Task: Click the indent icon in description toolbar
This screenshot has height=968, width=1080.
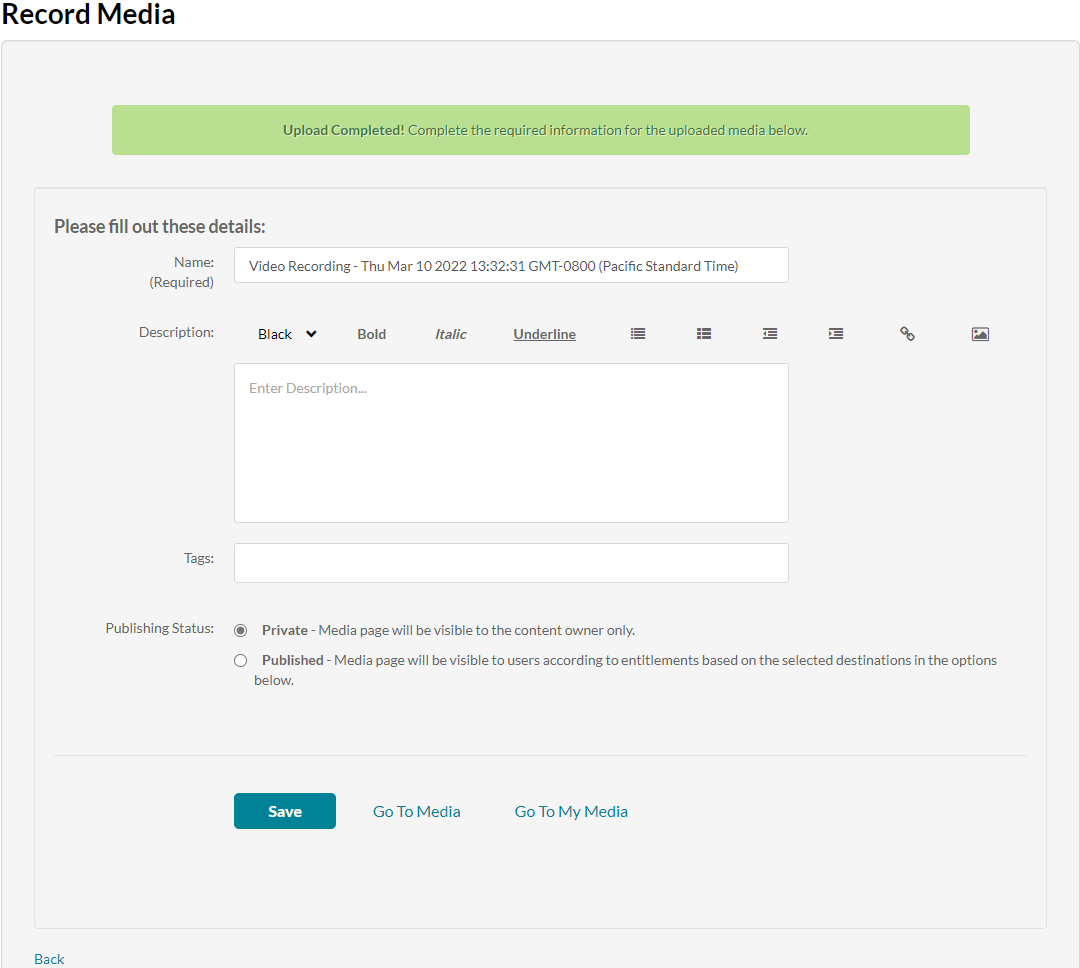Action: pos(836,334)
